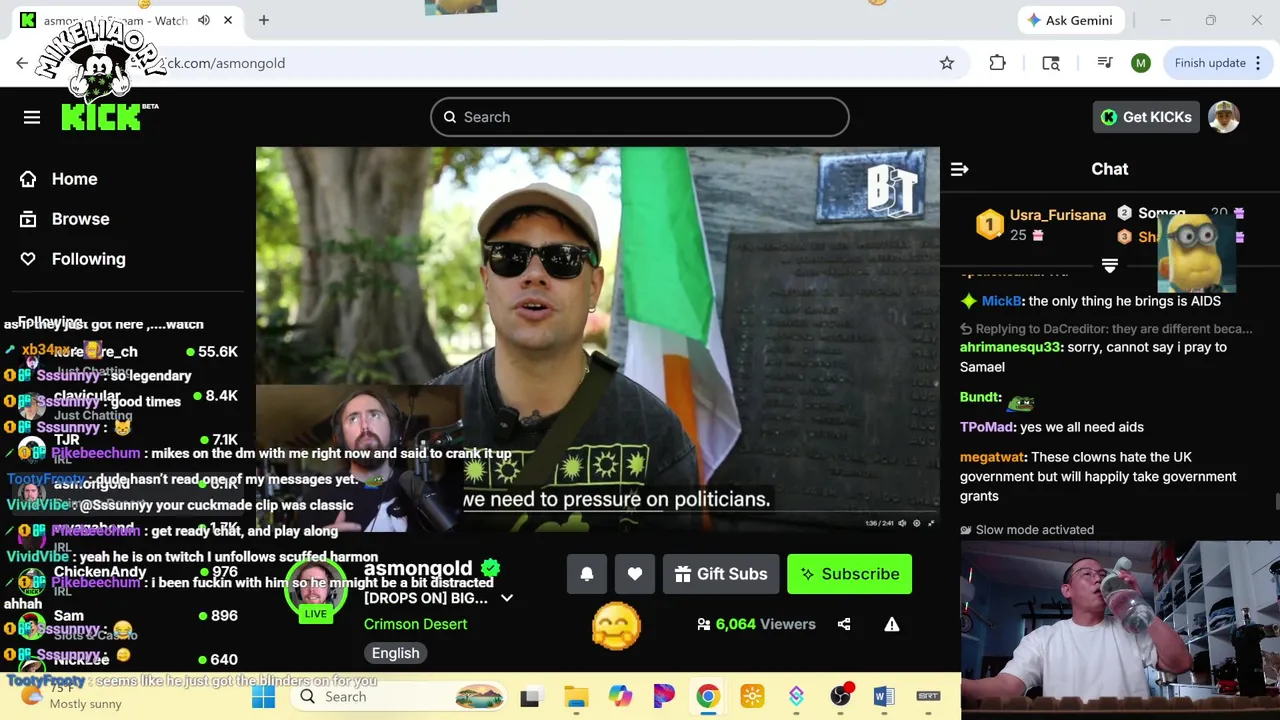Click ahrimanesqu33 username in chat
Image resolution: width=1280 pixels, height=720 pixels.
click(x=1010, y=347)
